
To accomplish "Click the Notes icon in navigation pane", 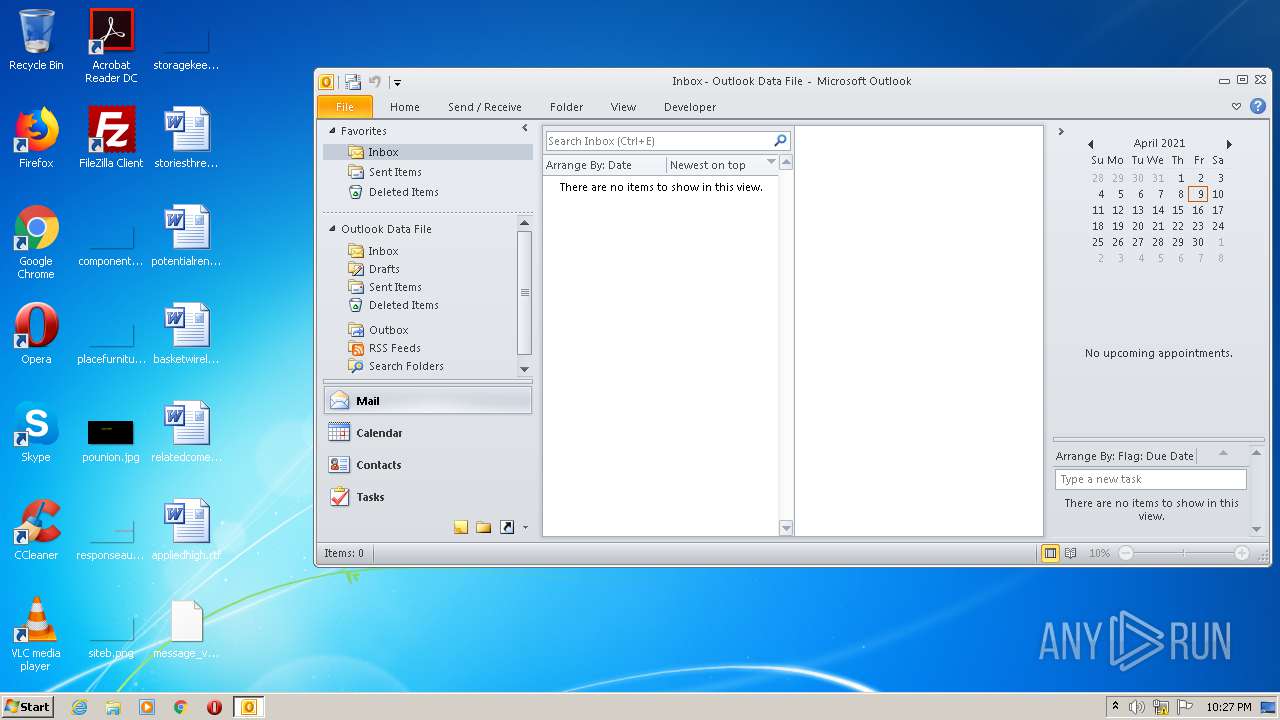I will click(461, 527).
